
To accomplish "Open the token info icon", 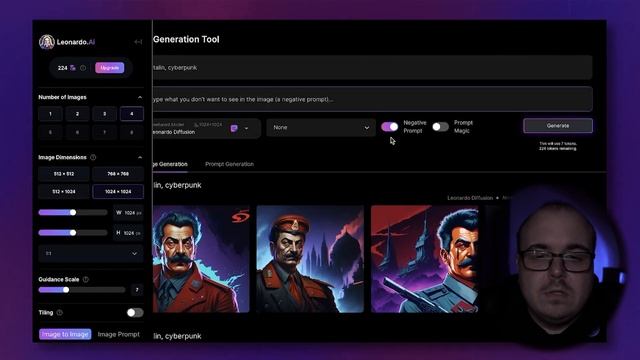I will (83, 68).
